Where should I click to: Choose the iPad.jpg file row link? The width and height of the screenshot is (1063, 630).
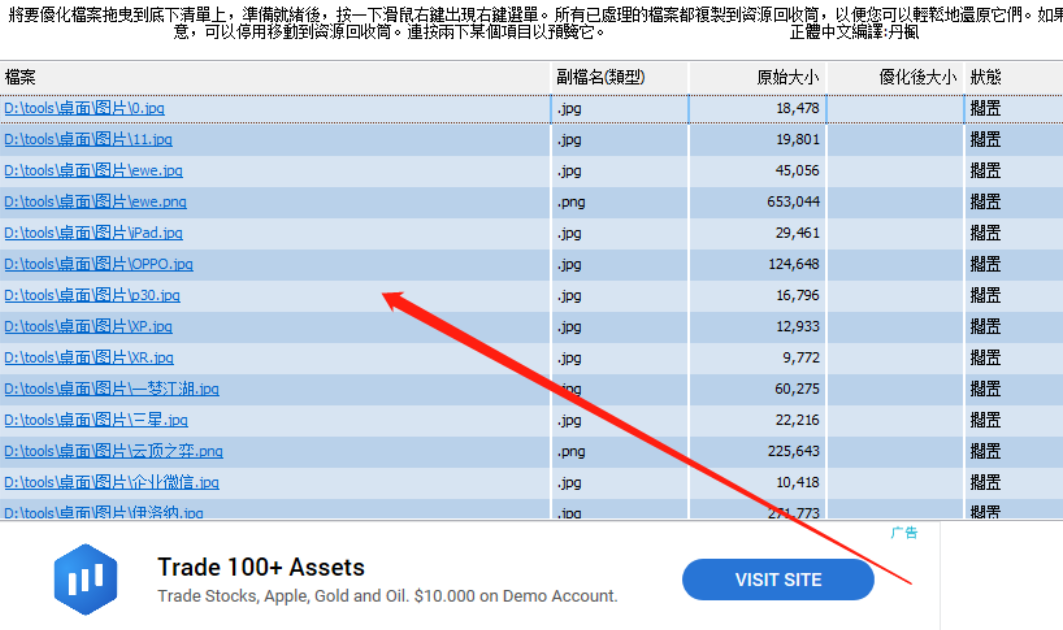point(93,233)
